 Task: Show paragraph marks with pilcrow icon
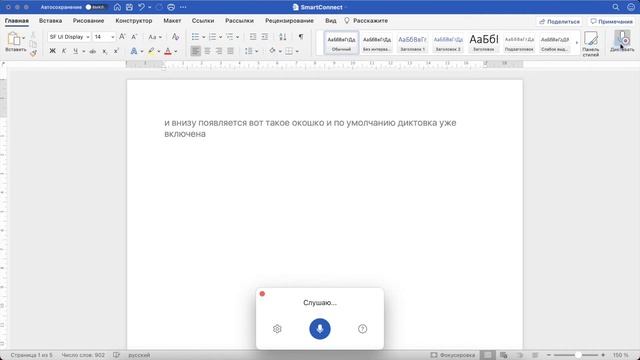[x=301, y=37]
